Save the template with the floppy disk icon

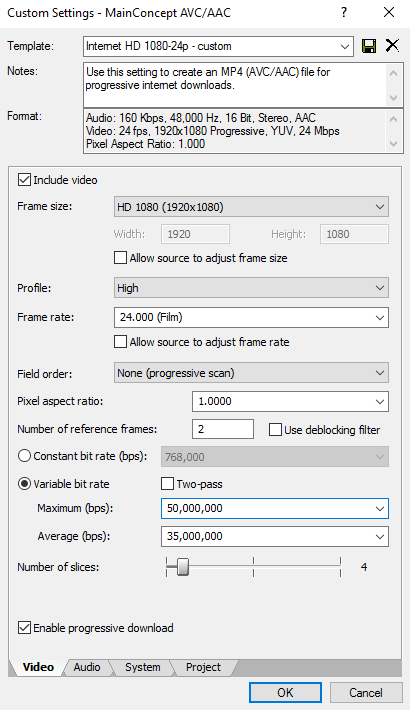click(369, 46)
